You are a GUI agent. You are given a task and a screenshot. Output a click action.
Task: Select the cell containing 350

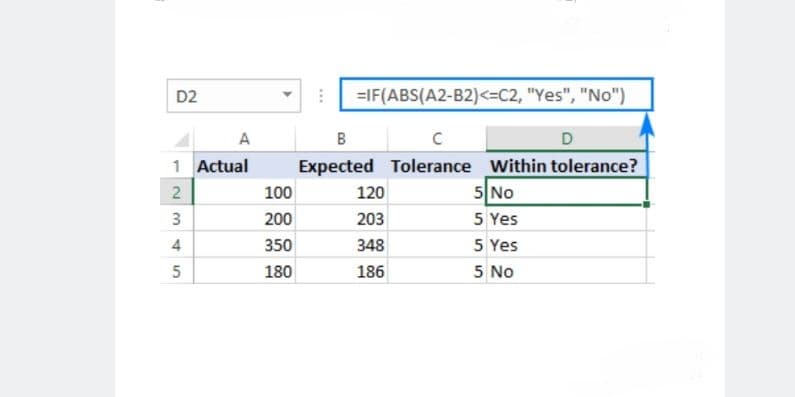[244, 245]
